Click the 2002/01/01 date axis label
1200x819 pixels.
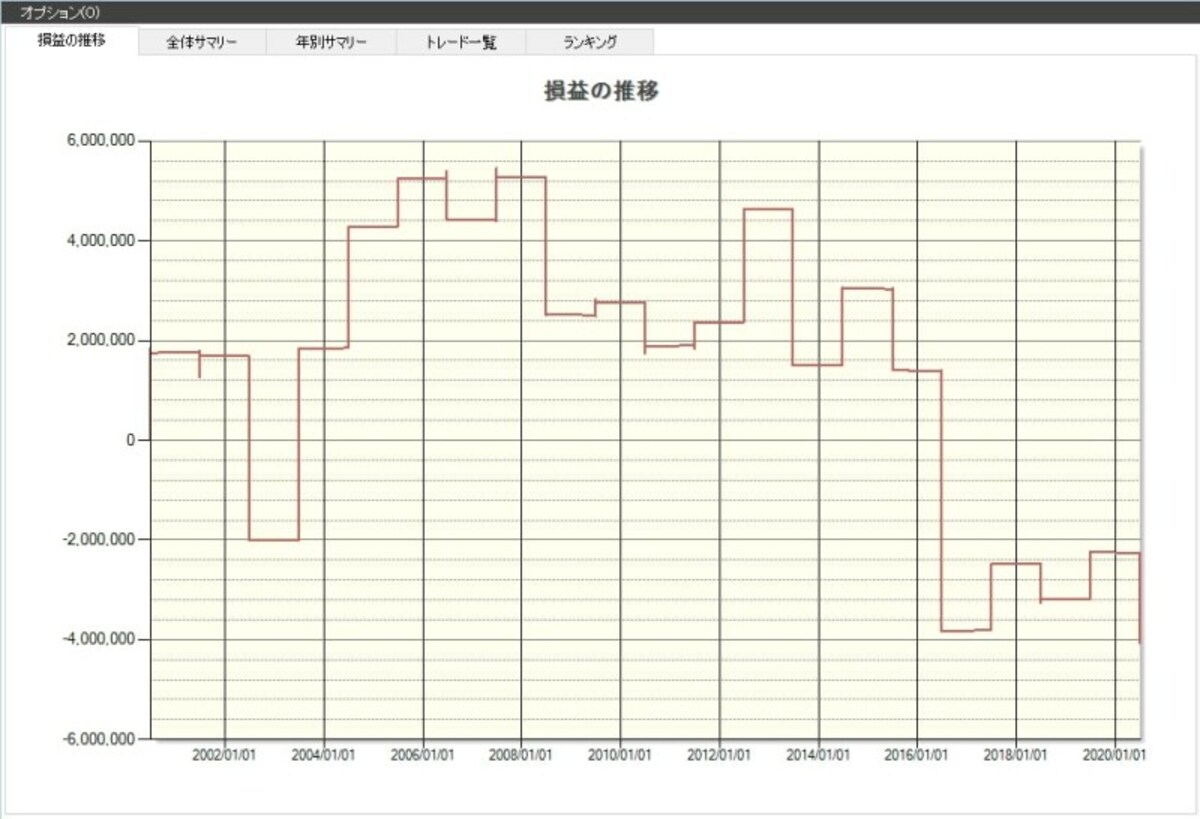pos(225,757)
